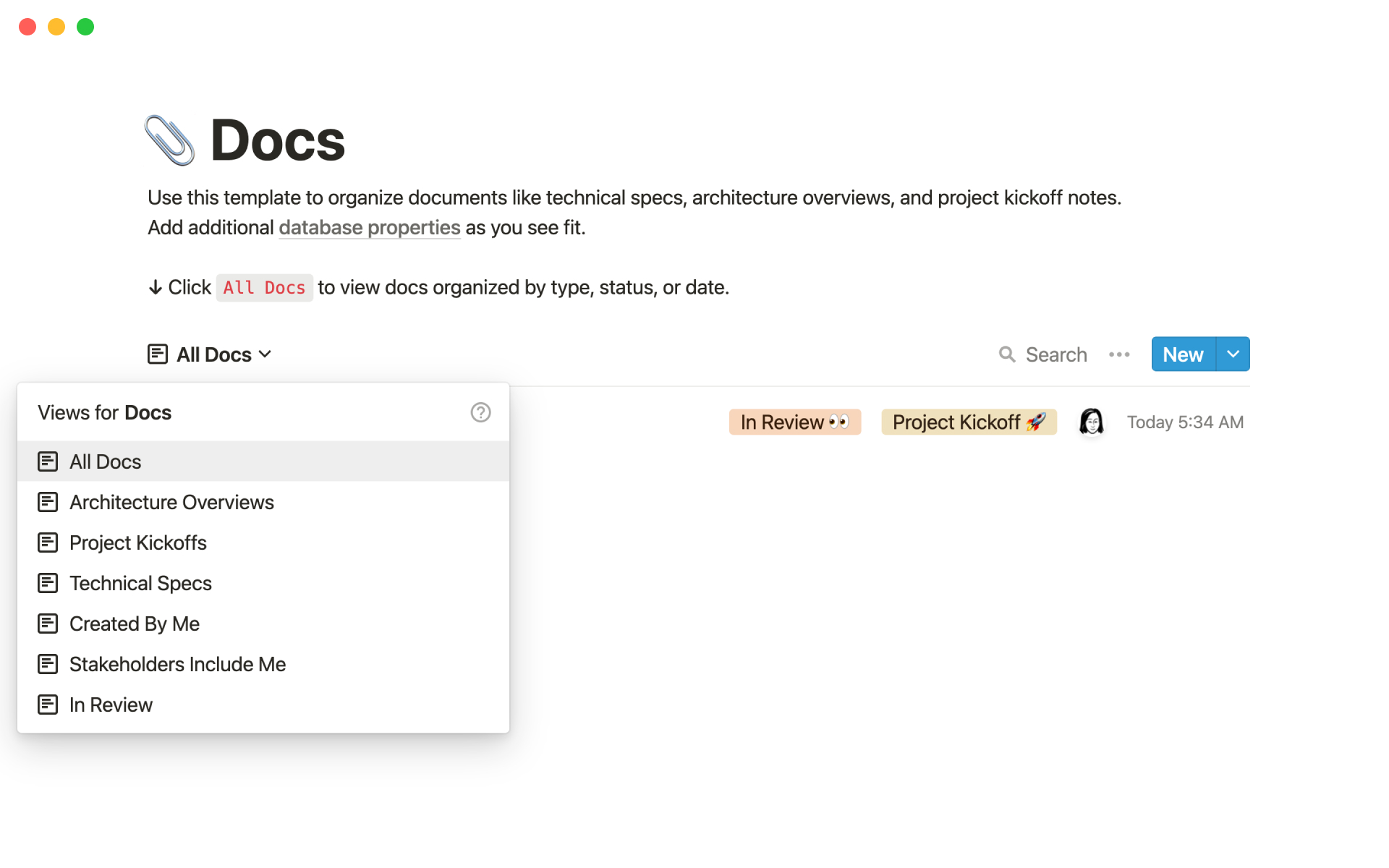Image resolution: width=1389 pixels, height=868 pixels.
Task: Click the In Review status tag
Action: (x=794, y=422)
